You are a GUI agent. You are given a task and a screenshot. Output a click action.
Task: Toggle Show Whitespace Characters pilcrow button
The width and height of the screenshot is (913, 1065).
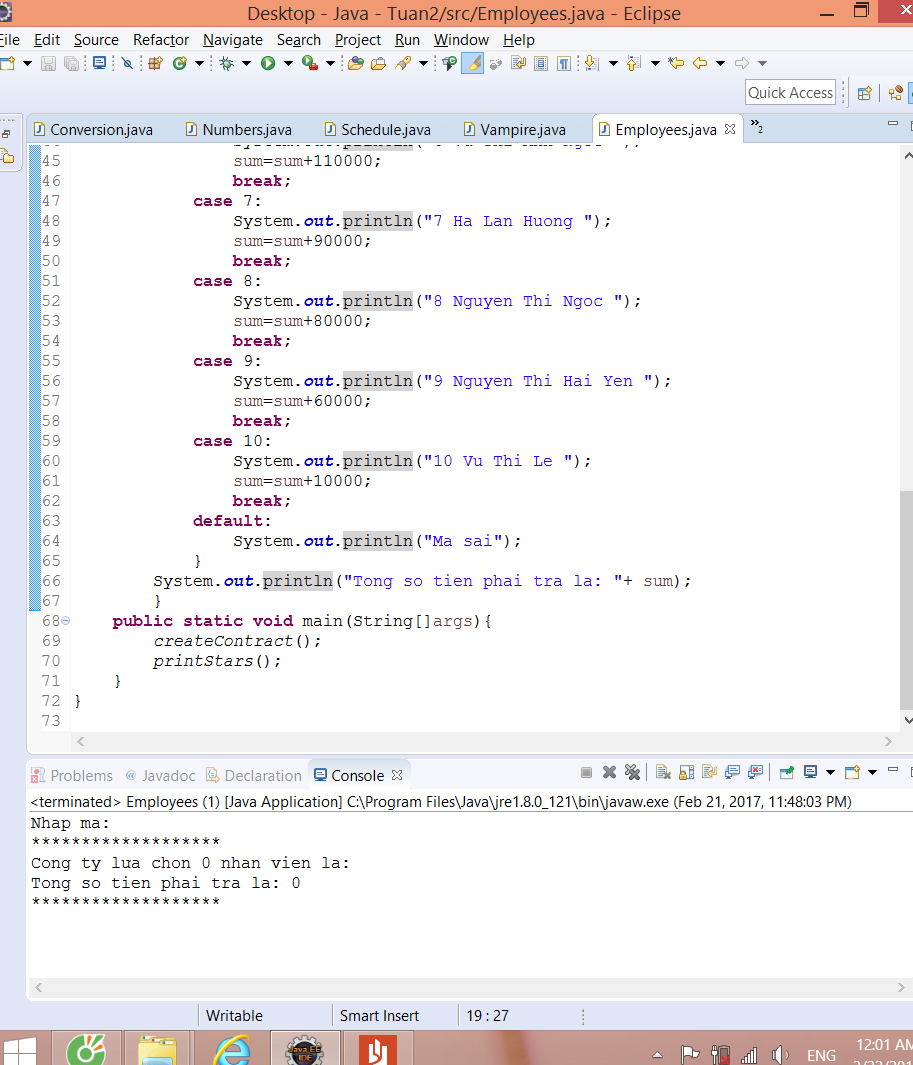coord(564,63)
